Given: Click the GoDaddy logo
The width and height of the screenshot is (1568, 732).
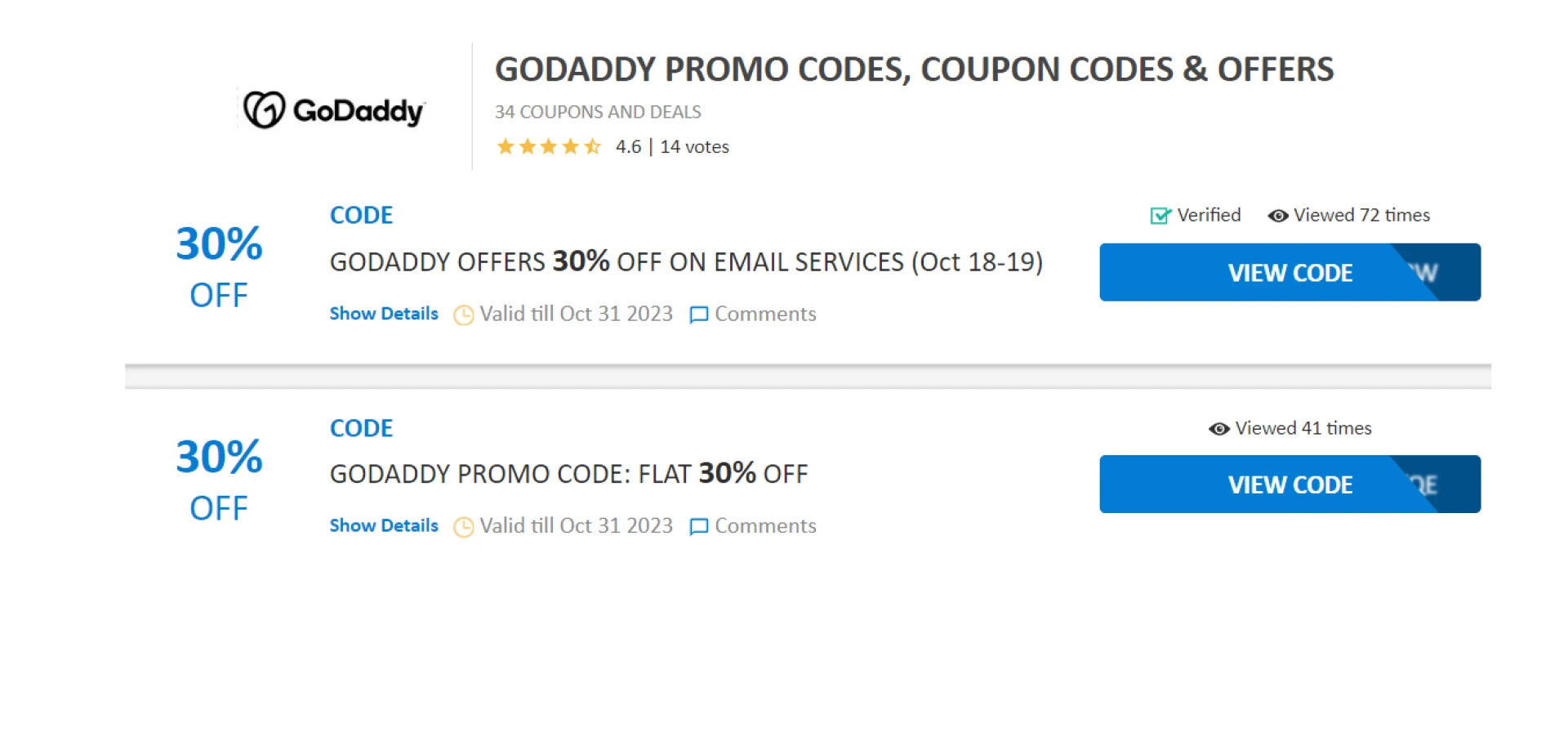Looking at the screenshot, I should tap(335, 109).
